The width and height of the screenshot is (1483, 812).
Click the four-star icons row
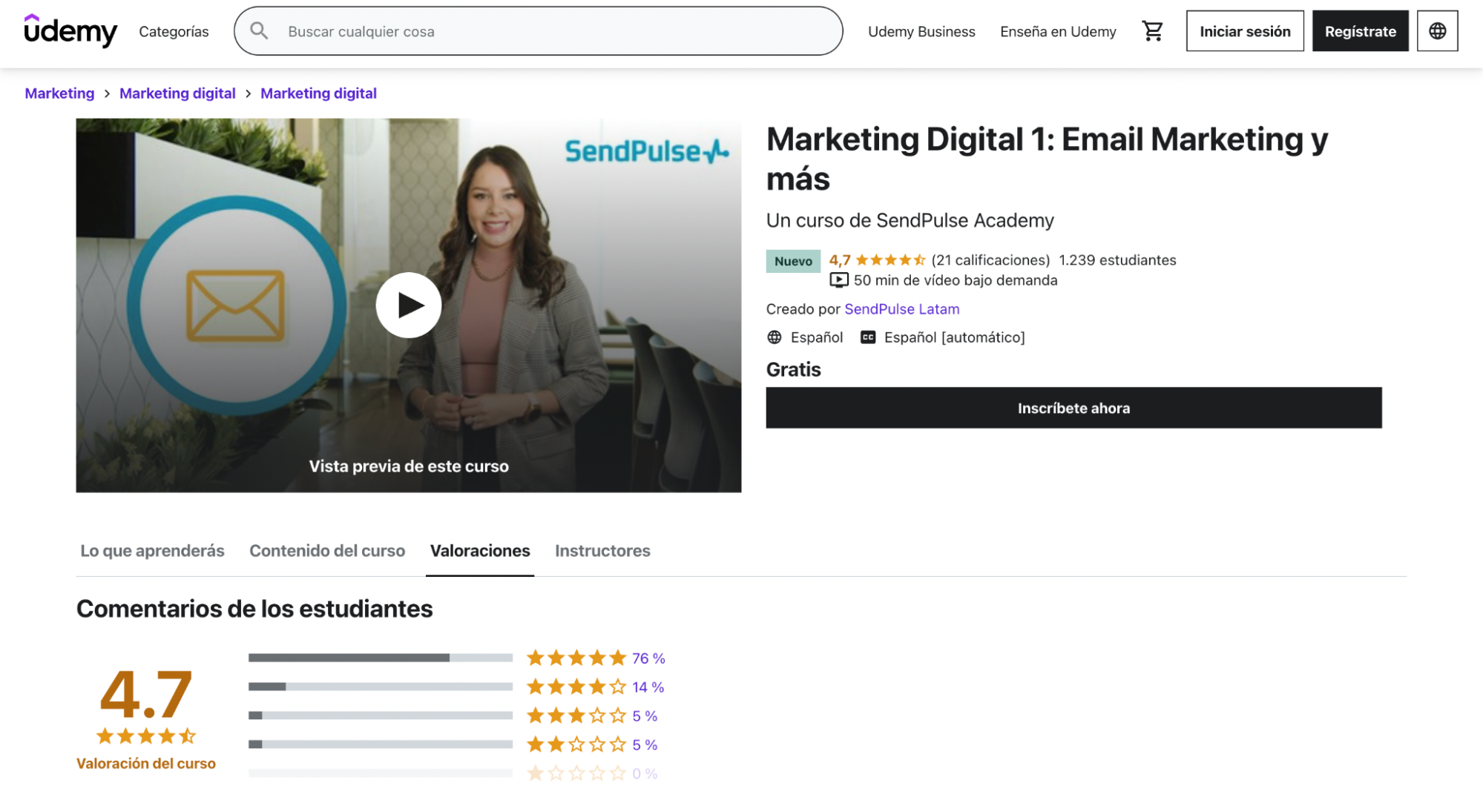point(576,687)
